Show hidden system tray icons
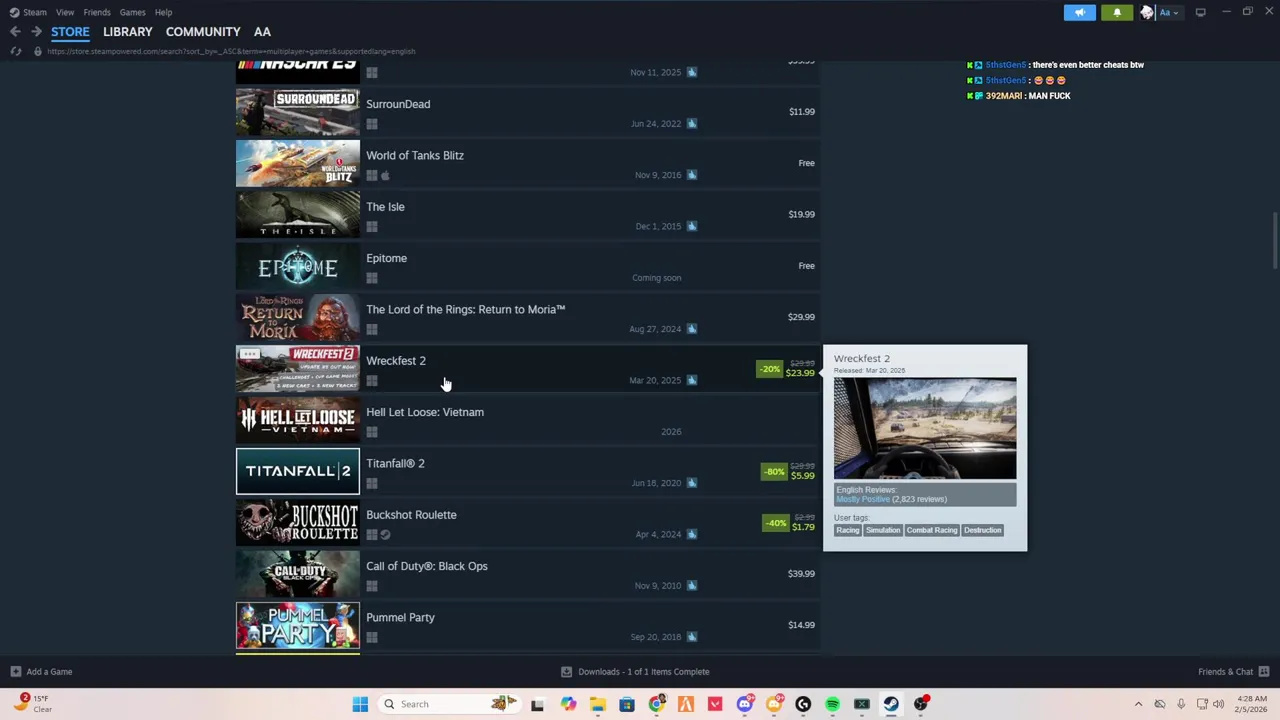Viewport: 1280px width, 720px height. point(1138,704)
